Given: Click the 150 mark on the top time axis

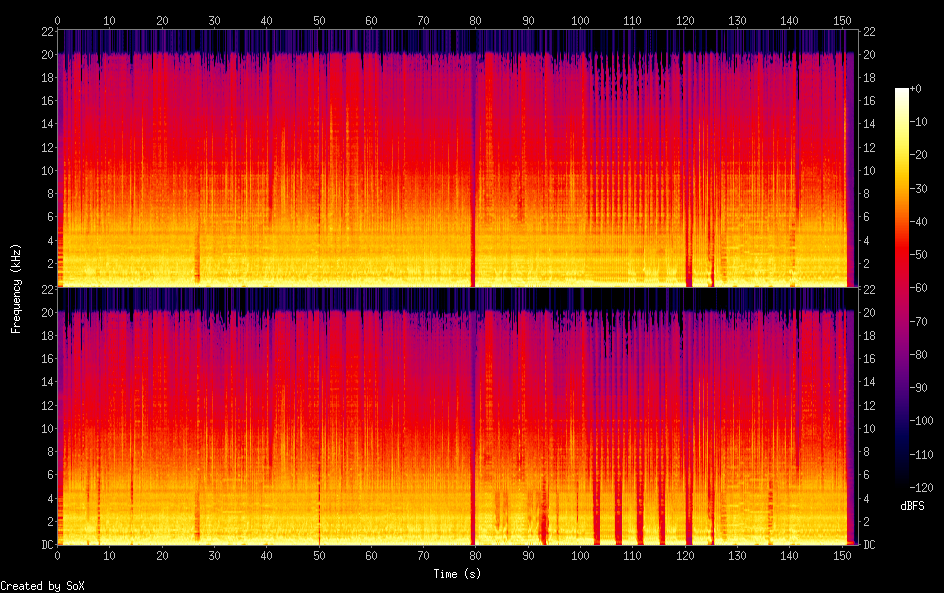Looking at the screenshot, I should tap(842, 20).
